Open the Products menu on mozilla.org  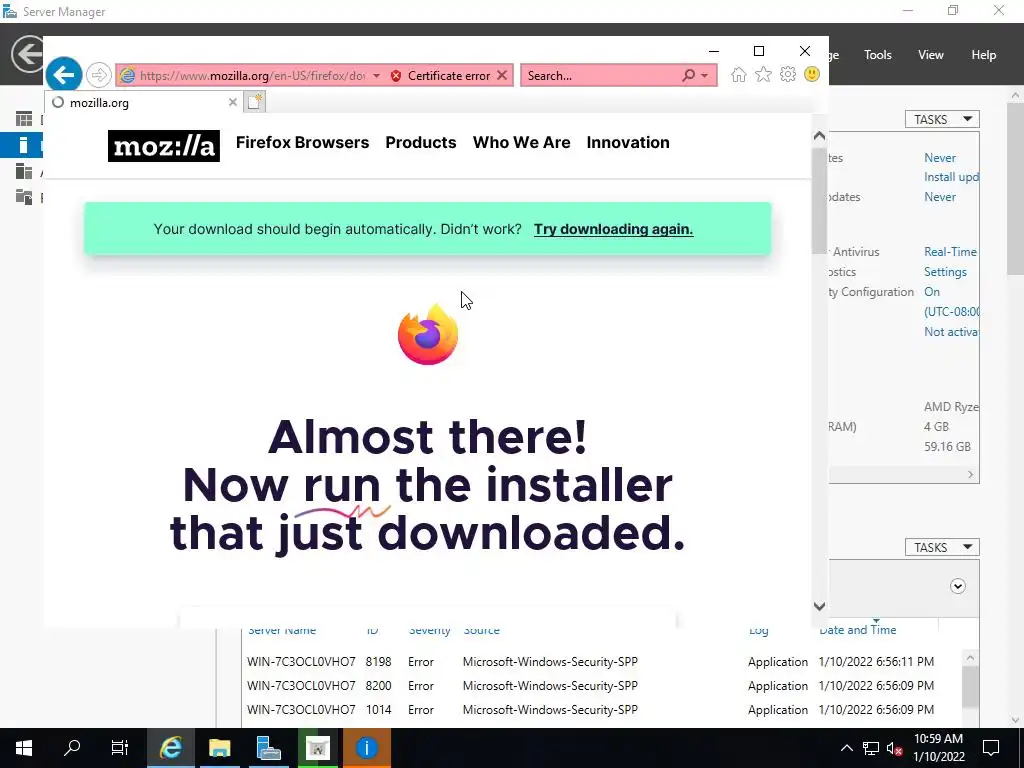(x=421, y=142)
